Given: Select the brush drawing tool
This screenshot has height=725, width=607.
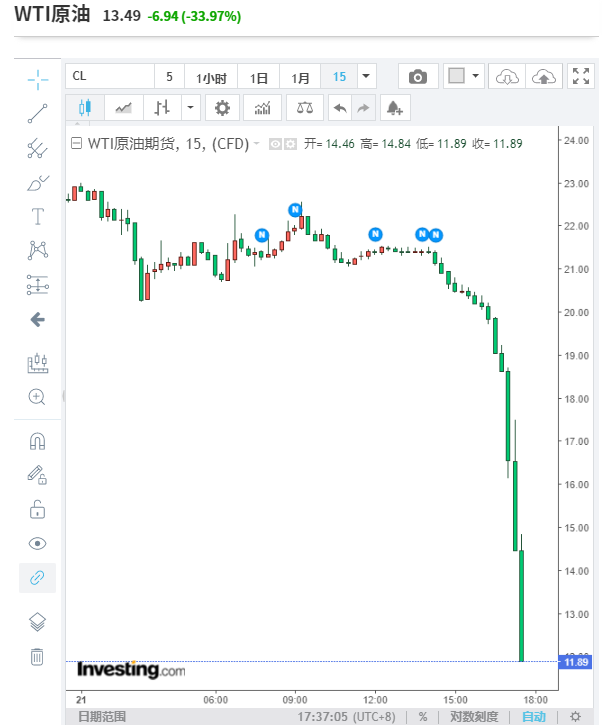Looking at the screenshot, I should pyautogui.click(x=37, y=182).
